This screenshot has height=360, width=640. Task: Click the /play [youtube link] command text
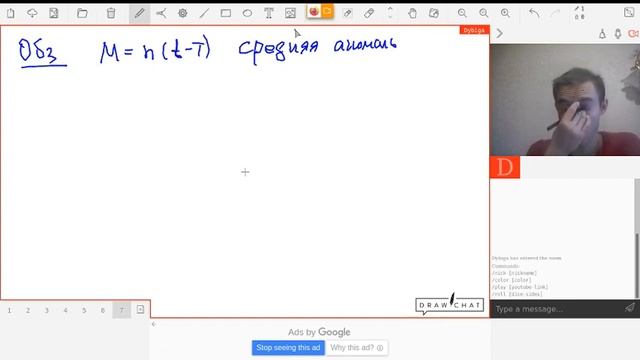(x=520, y=287)
